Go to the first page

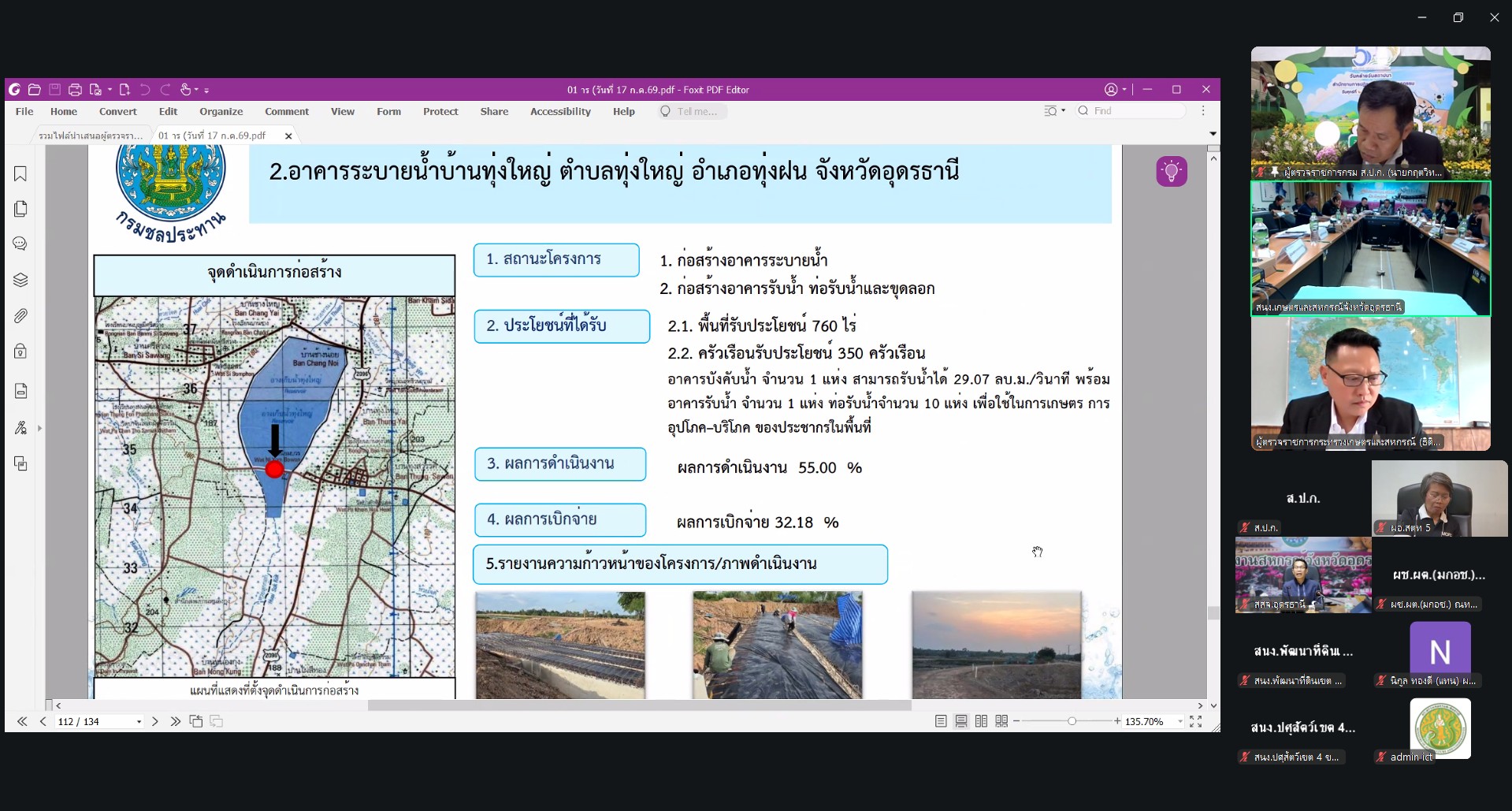22,721
